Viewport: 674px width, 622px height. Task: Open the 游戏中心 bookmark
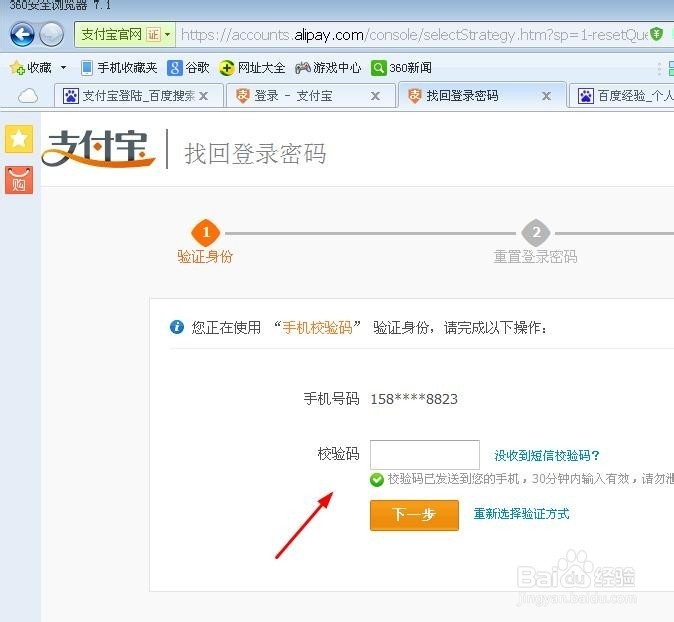point(328,67)
